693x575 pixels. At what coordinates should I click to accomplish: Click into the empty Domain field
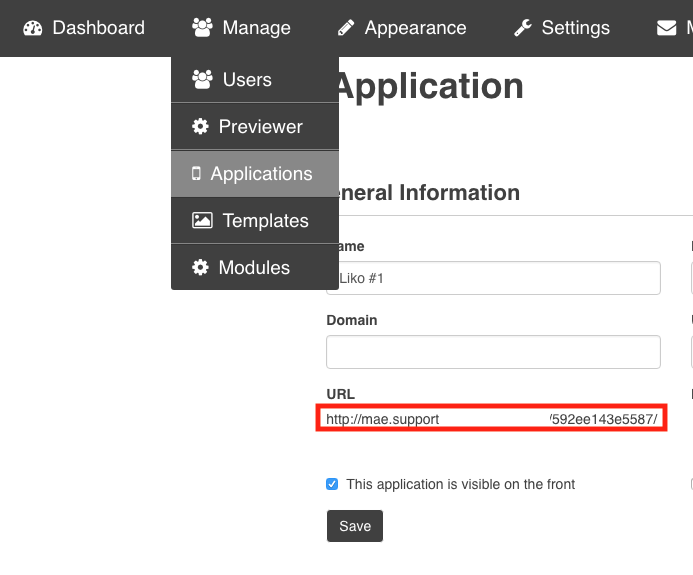(493, 352)
